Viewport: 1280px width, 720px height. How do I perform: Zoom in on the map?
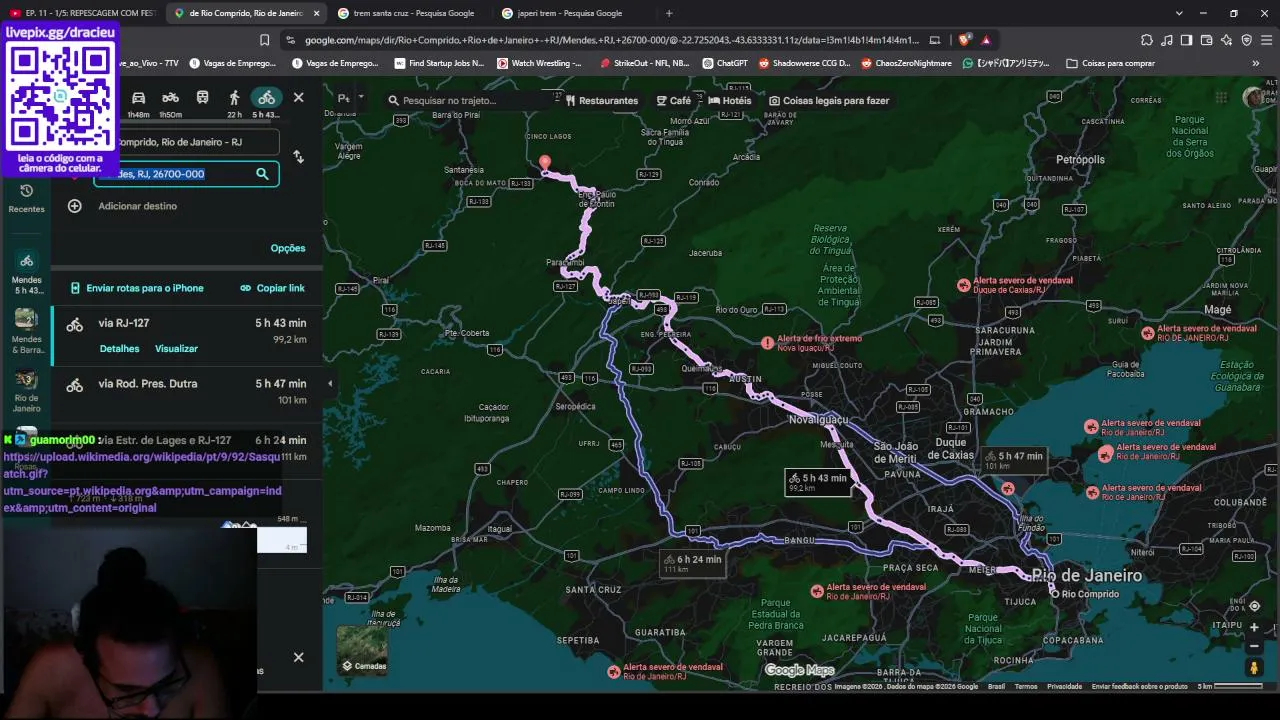pyautogui.click(x=1254, y=627)
